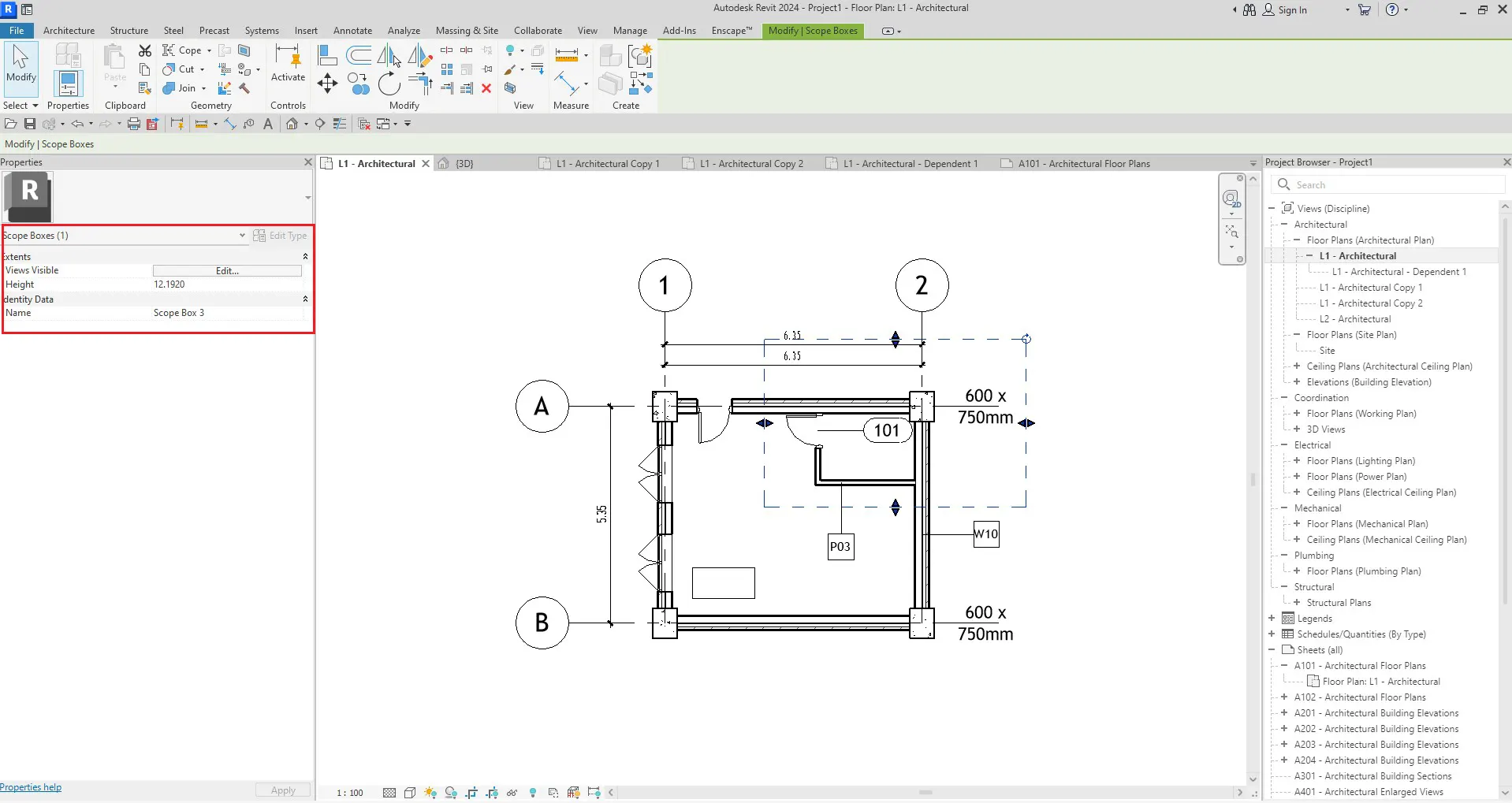Open the Annotate ribbon tab
This screenshot has width=1512, height=803.
[x=352, y=31]
